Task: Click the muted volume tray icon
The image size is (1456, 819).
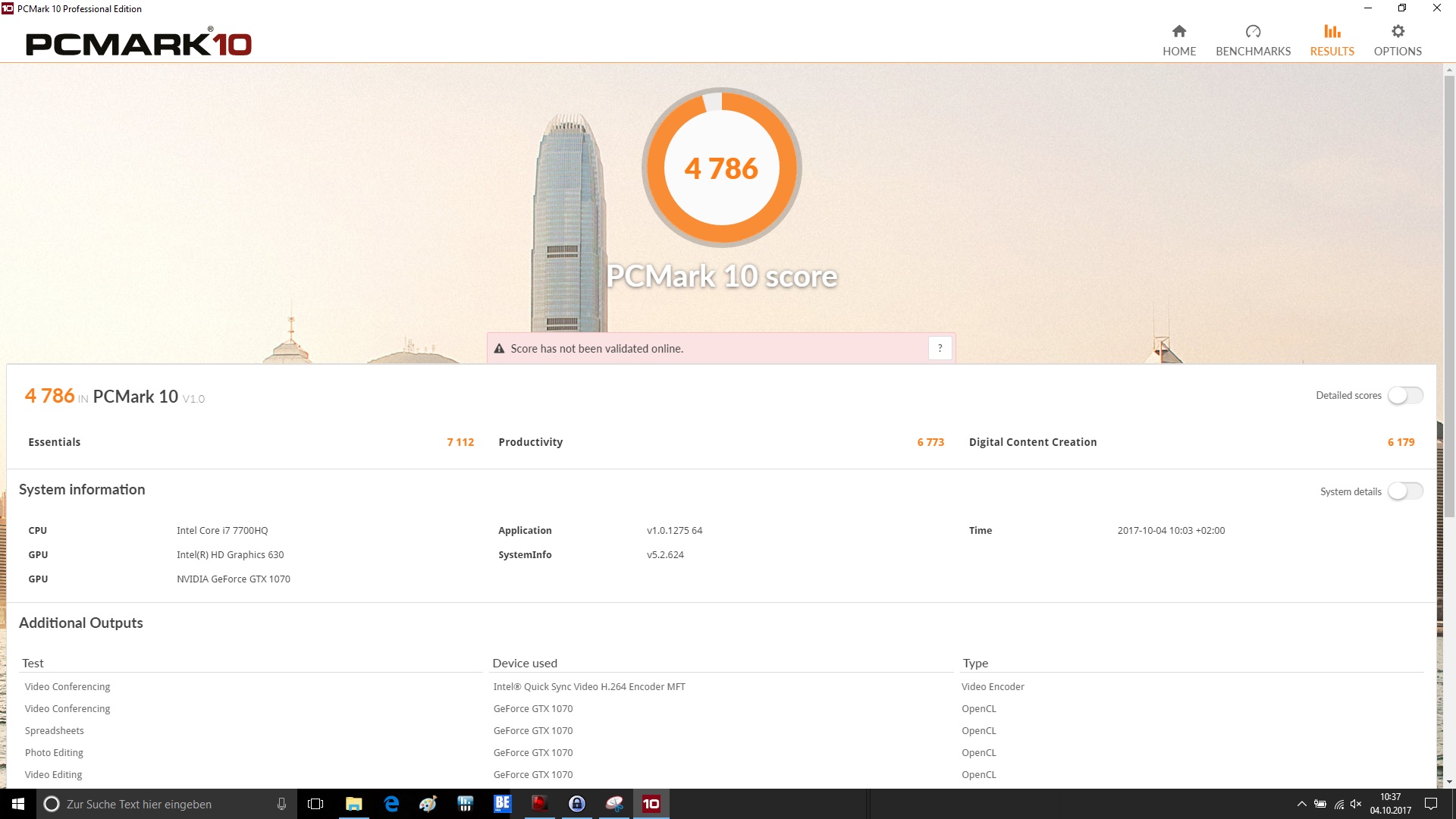Action: (x=1356, y=804)
